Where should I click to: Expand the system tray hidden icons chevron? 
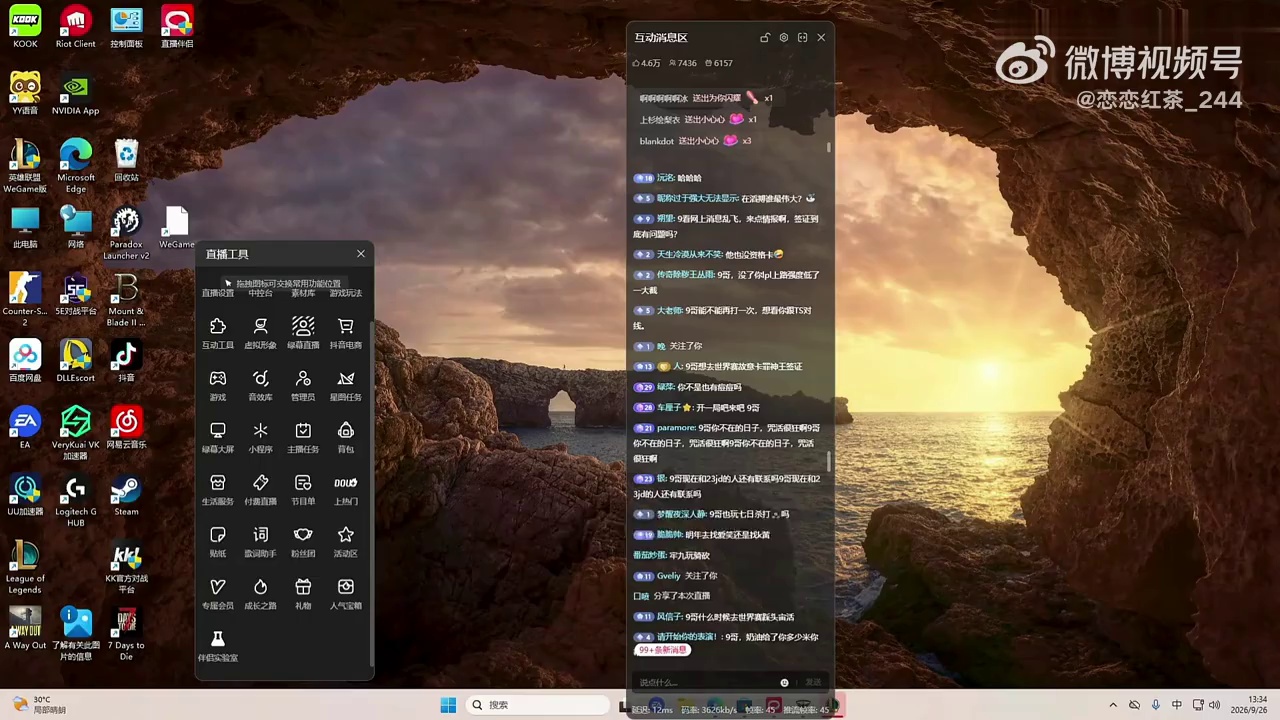(x=1113, y=705)
